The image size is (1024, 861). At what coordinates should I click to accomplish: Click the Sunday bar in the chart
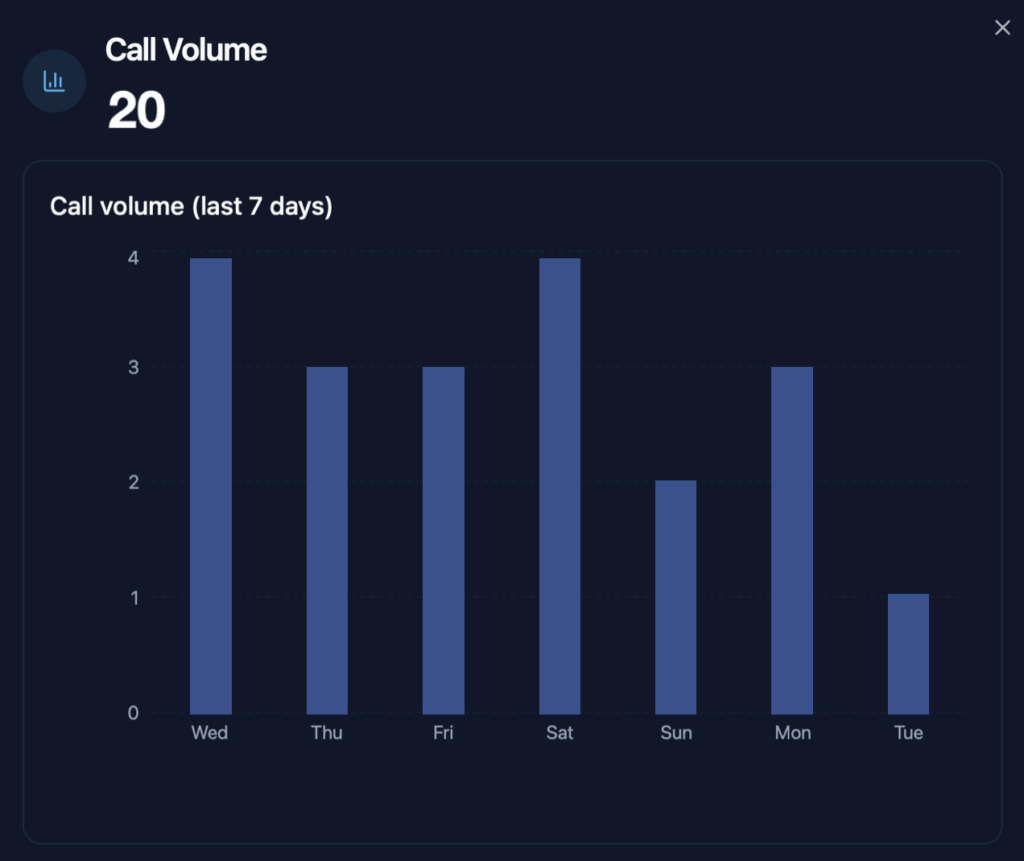[676, 597]
